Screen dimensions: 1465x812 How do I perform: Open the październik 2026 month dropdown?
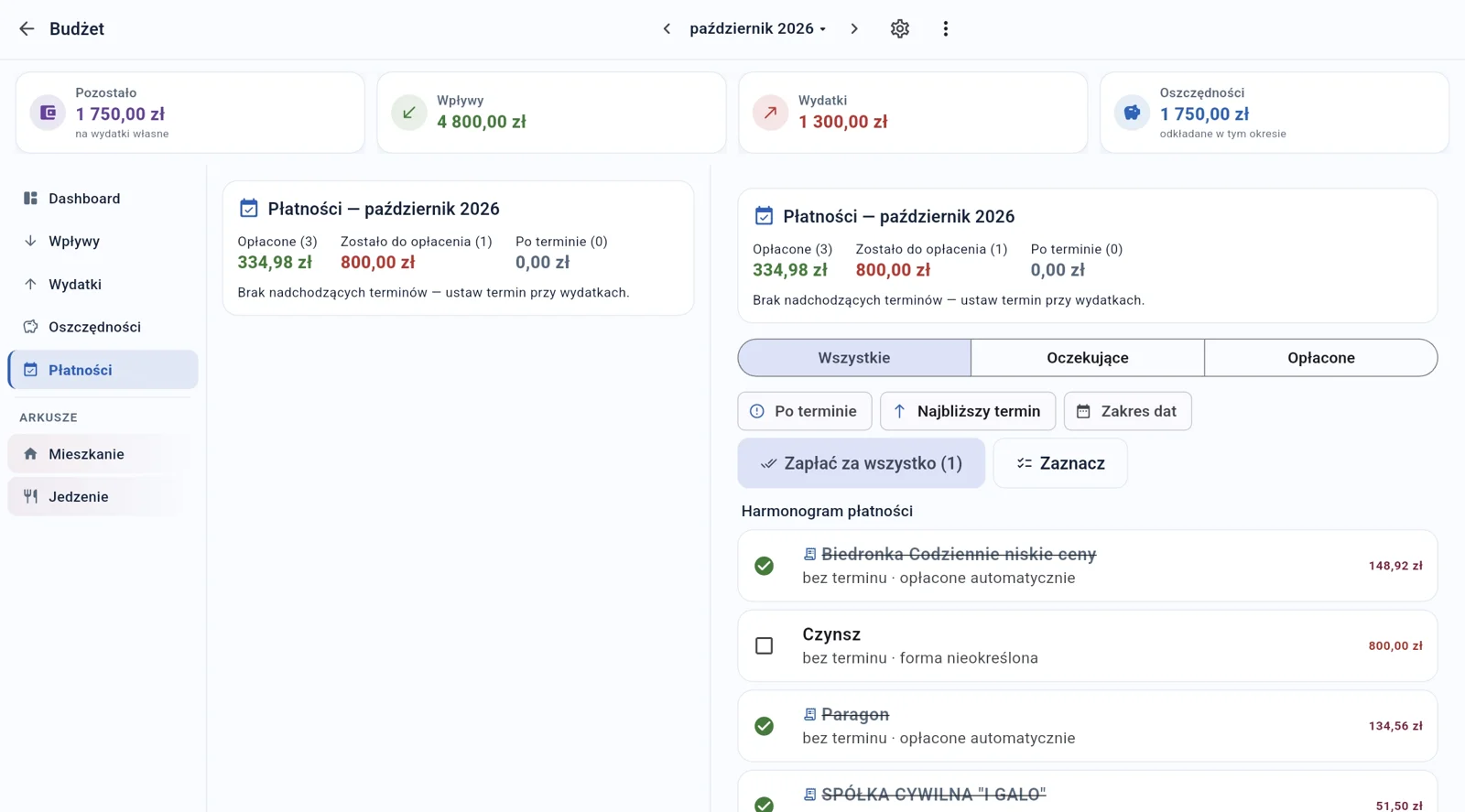[758, 28]
